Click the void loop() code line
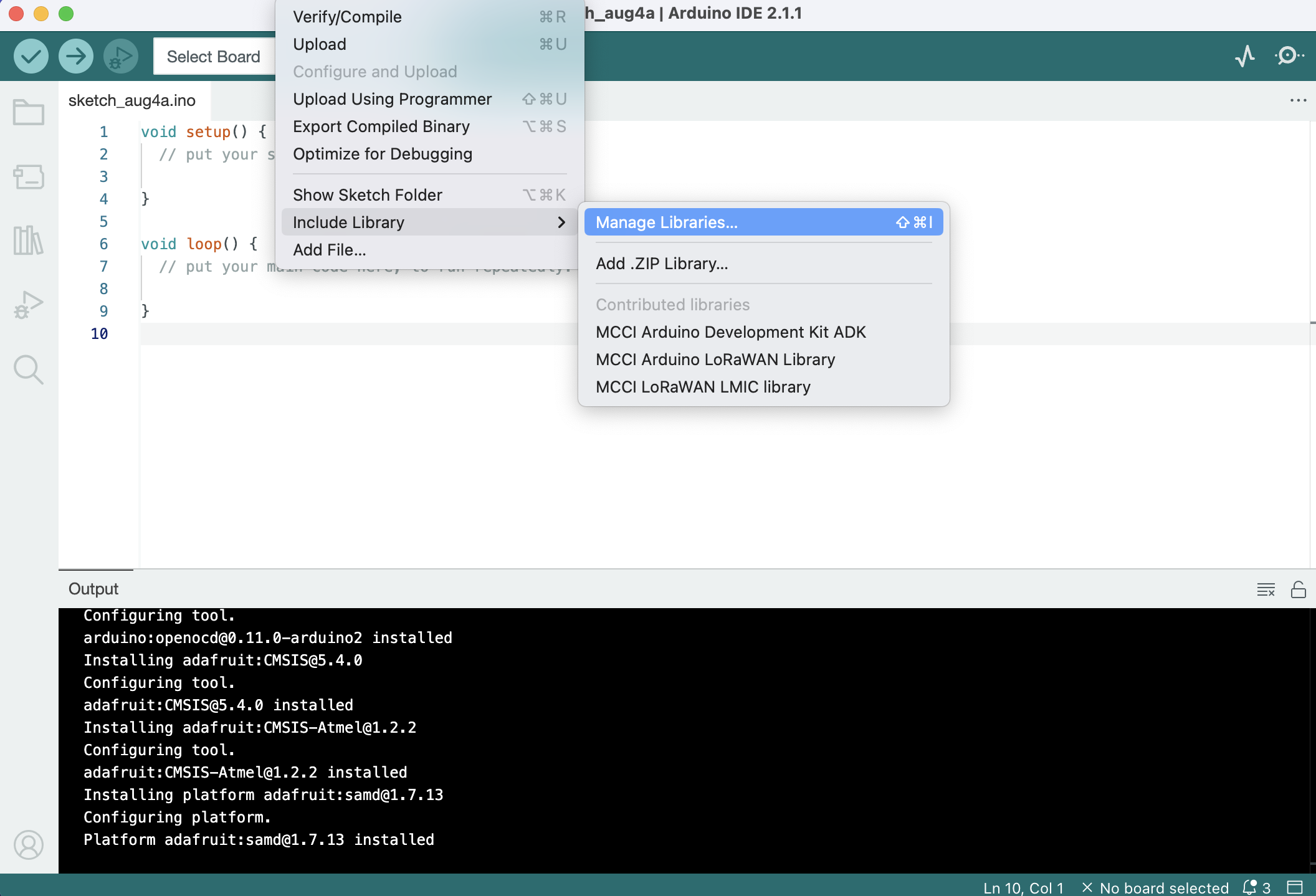 click(x=199, y=244)
